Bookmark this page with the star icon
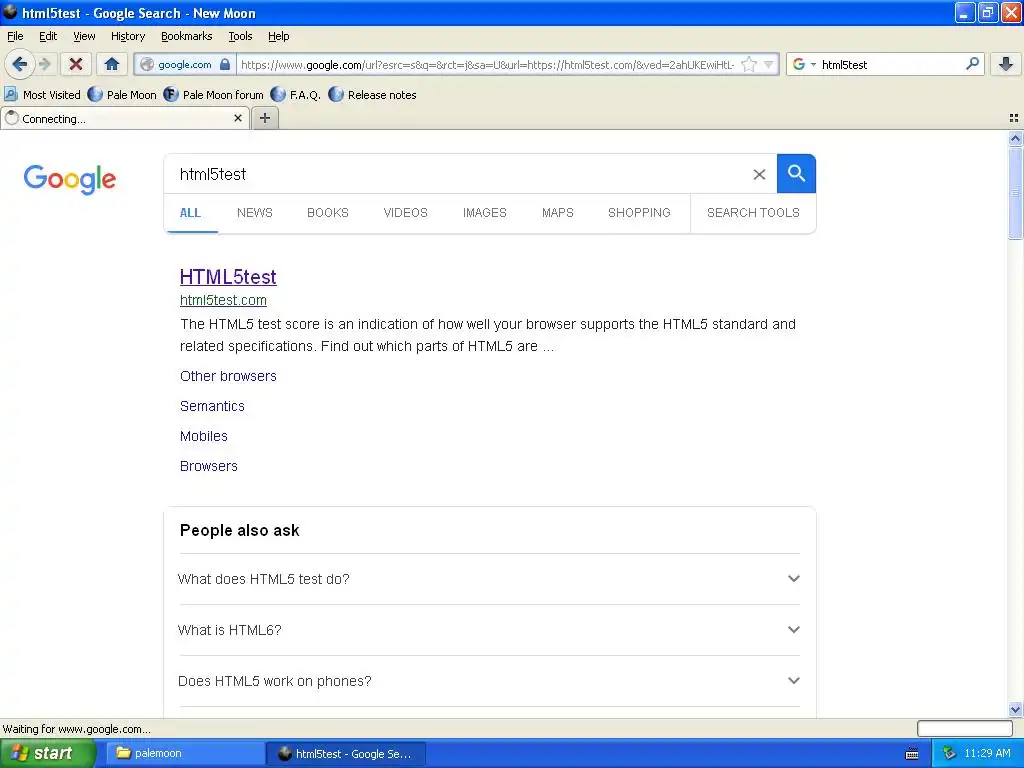 (748, 64)
